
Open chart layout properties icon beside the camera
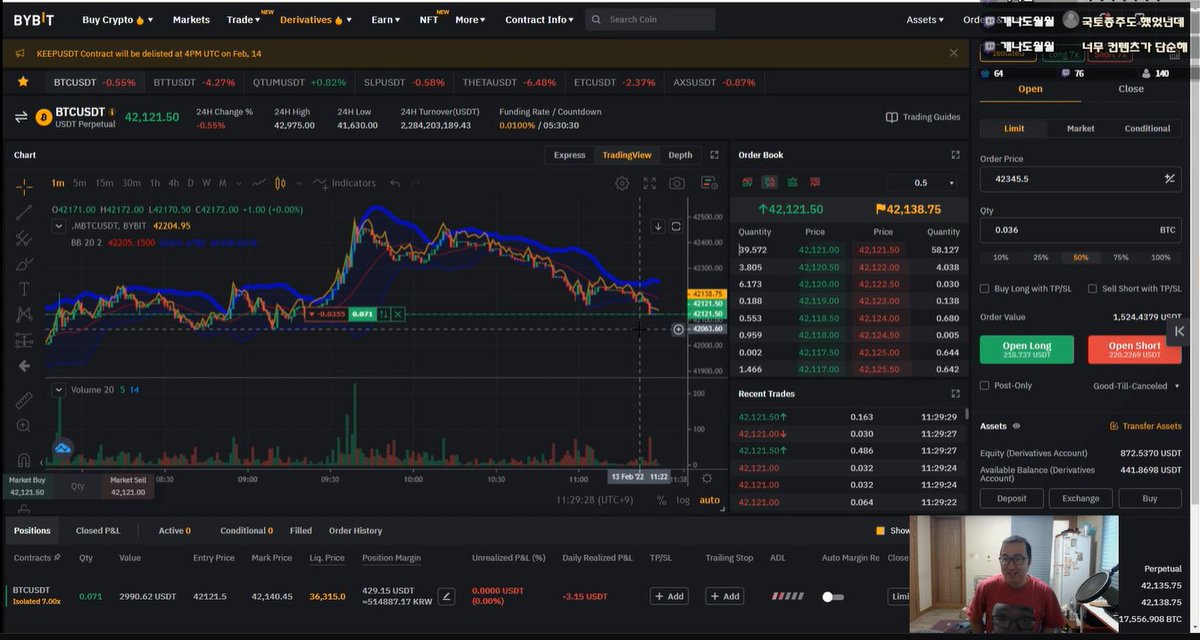tap(709, 183)
